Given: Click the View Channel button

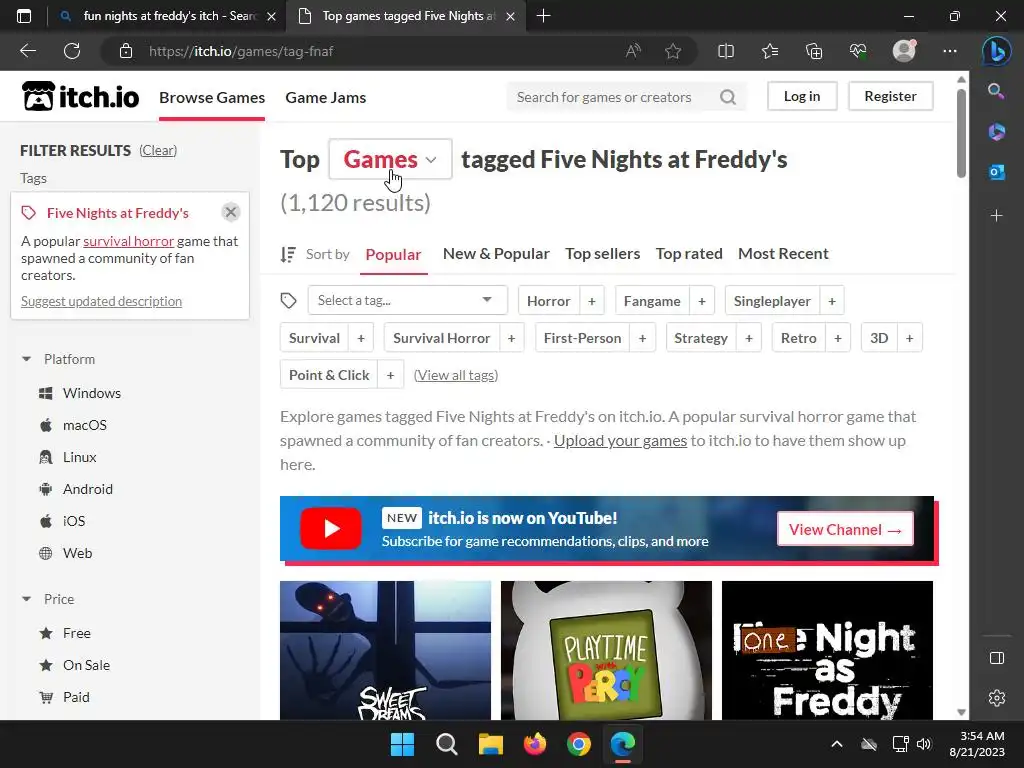Looking at the screenshot, I should 845,529.
